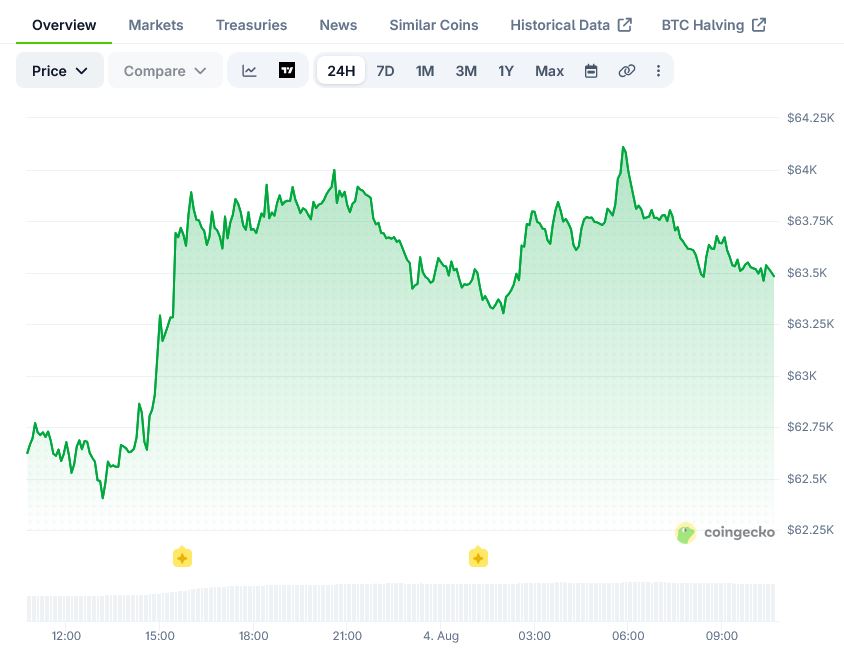Open the Compare dropdown
The image size is (844, 648).
point(165,71)
